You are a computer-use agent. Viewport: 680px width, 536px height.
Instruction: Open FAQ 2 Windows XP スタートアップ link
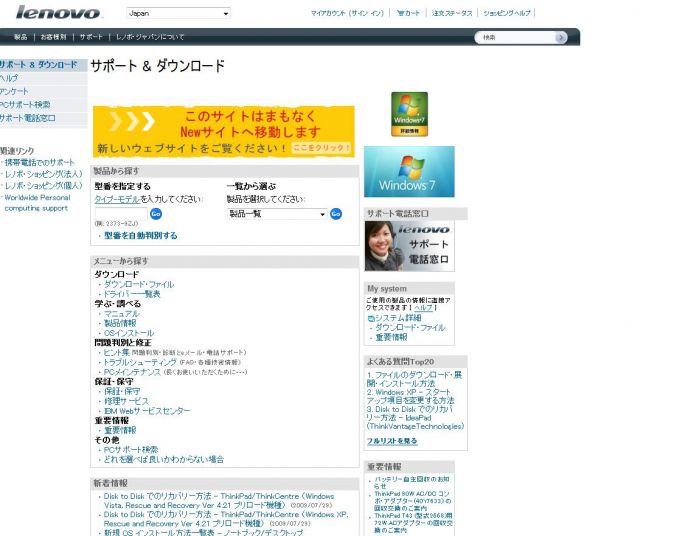[411, 396]
